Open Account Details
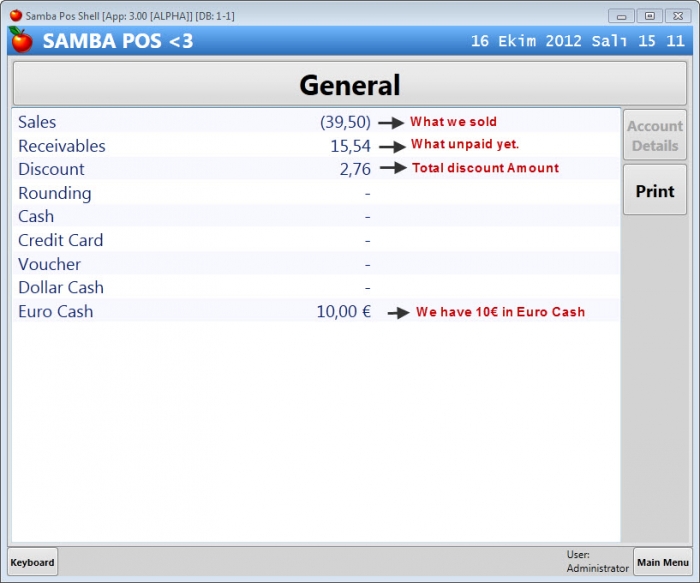Screen dimensions: 700x583 click(655, 136)
